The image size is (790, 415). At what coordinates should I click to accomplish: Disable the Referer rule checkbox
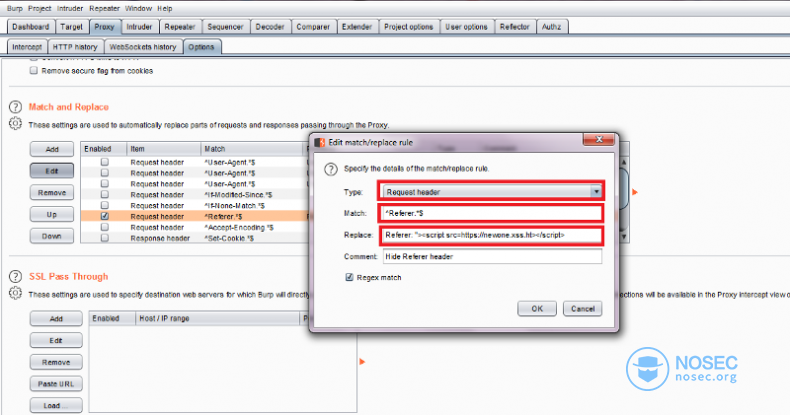pyautogui.click(x=104, y=216)
